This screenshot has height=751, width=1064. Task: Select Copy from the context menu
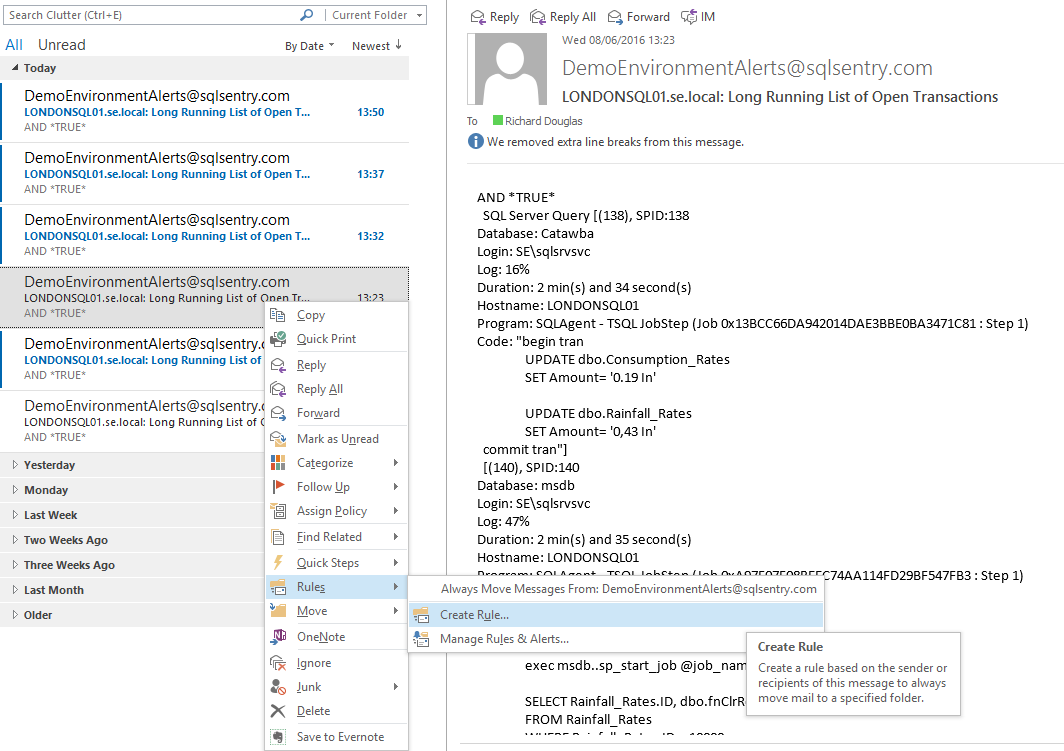339,315
